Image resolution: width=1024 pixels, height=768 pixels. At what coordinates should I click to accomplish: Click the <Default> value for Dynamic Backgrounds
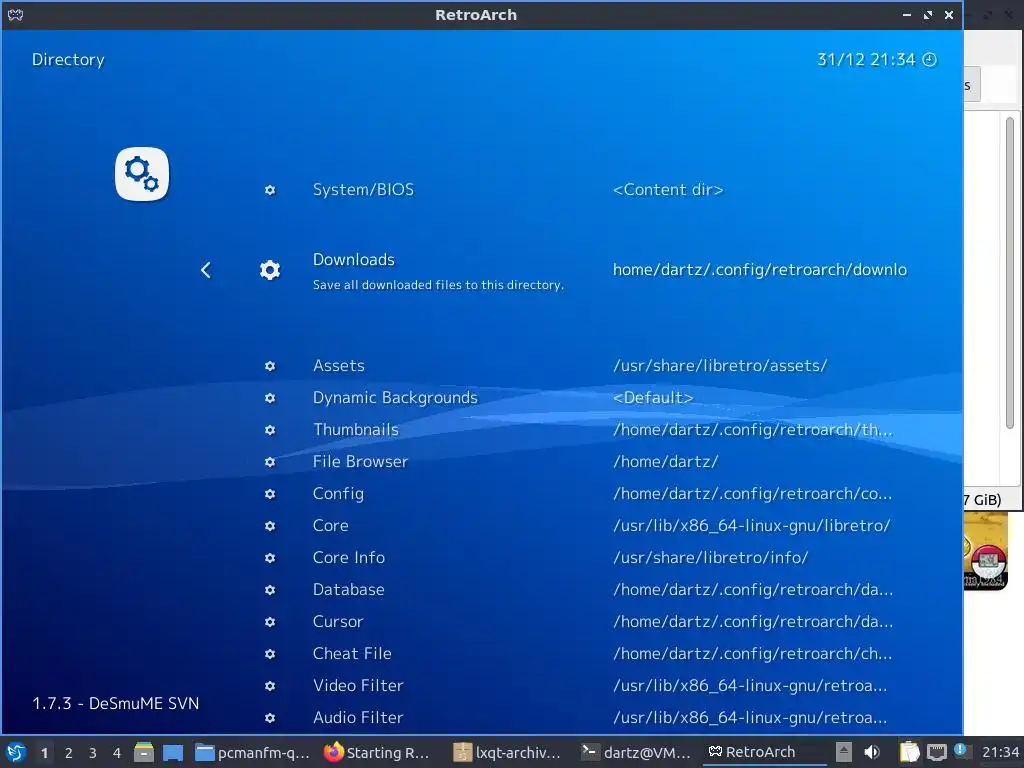pyautogui.click(x=653, y=398)
